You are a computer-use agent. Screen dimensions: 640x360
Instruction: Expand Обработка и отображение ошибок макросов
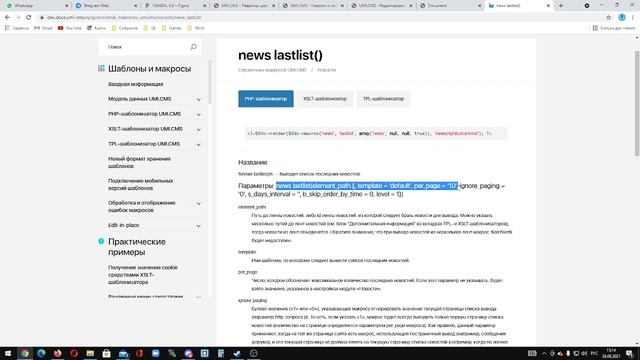[x=198, y=203]
